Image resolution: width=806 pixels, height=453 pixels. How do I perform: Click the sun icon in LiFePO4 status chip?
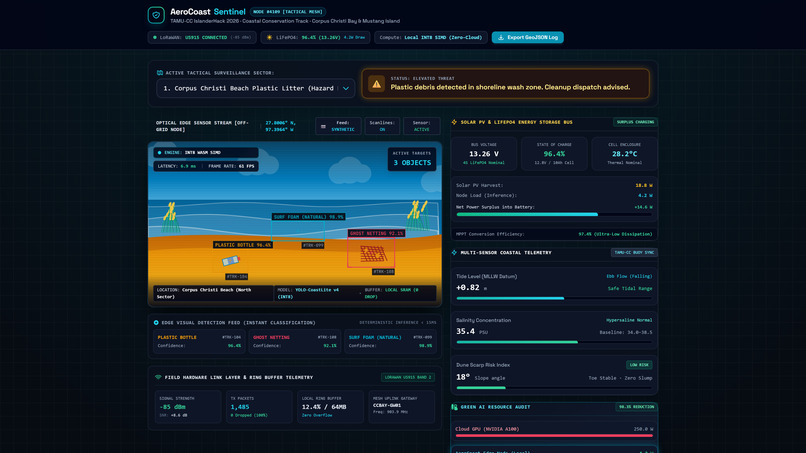[269, 38]
